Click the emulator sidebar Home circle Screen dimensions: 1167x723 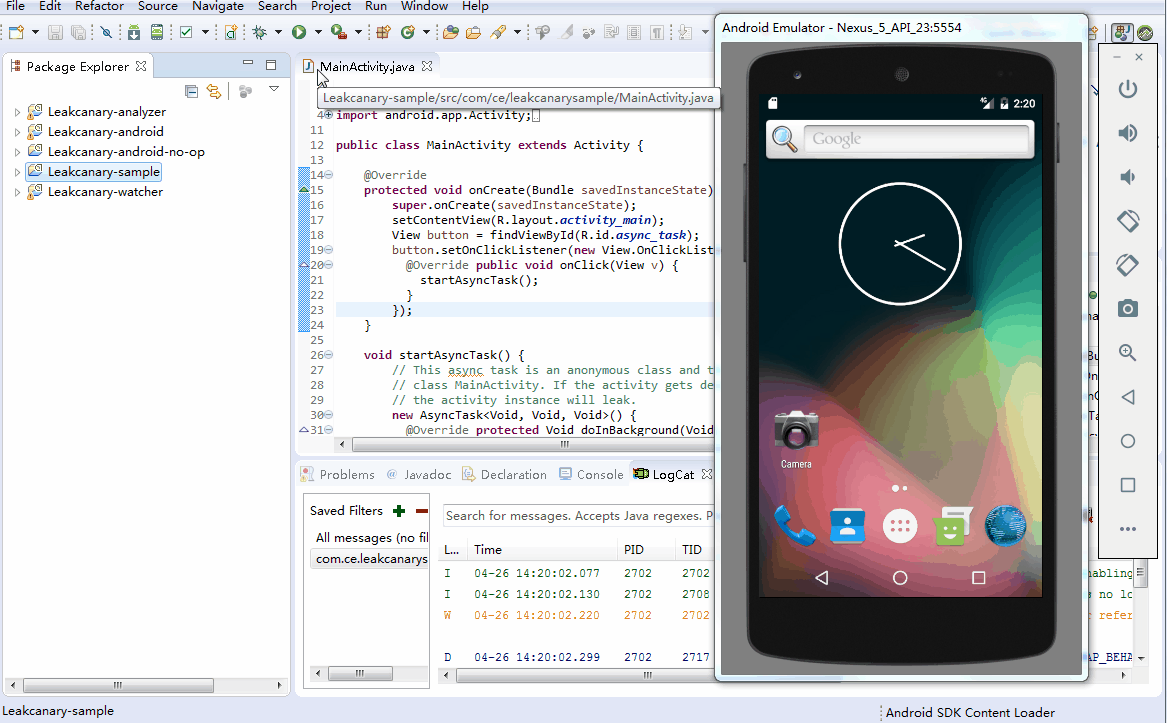coord(1128,441)
